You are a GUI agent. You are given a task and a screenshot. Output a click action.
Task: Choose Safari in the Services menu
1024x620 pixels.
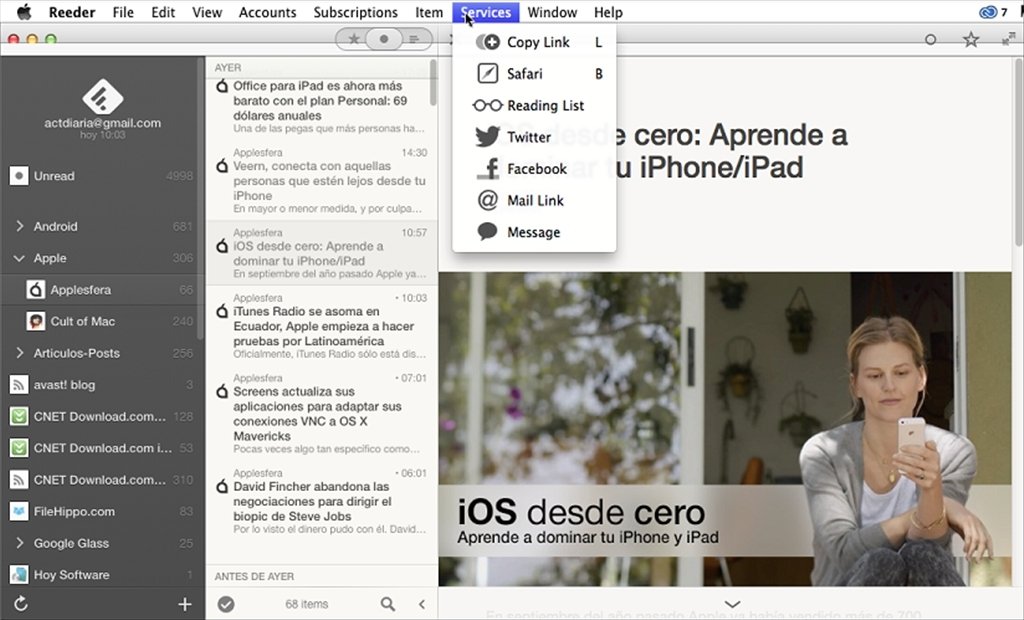pos(534,74)
